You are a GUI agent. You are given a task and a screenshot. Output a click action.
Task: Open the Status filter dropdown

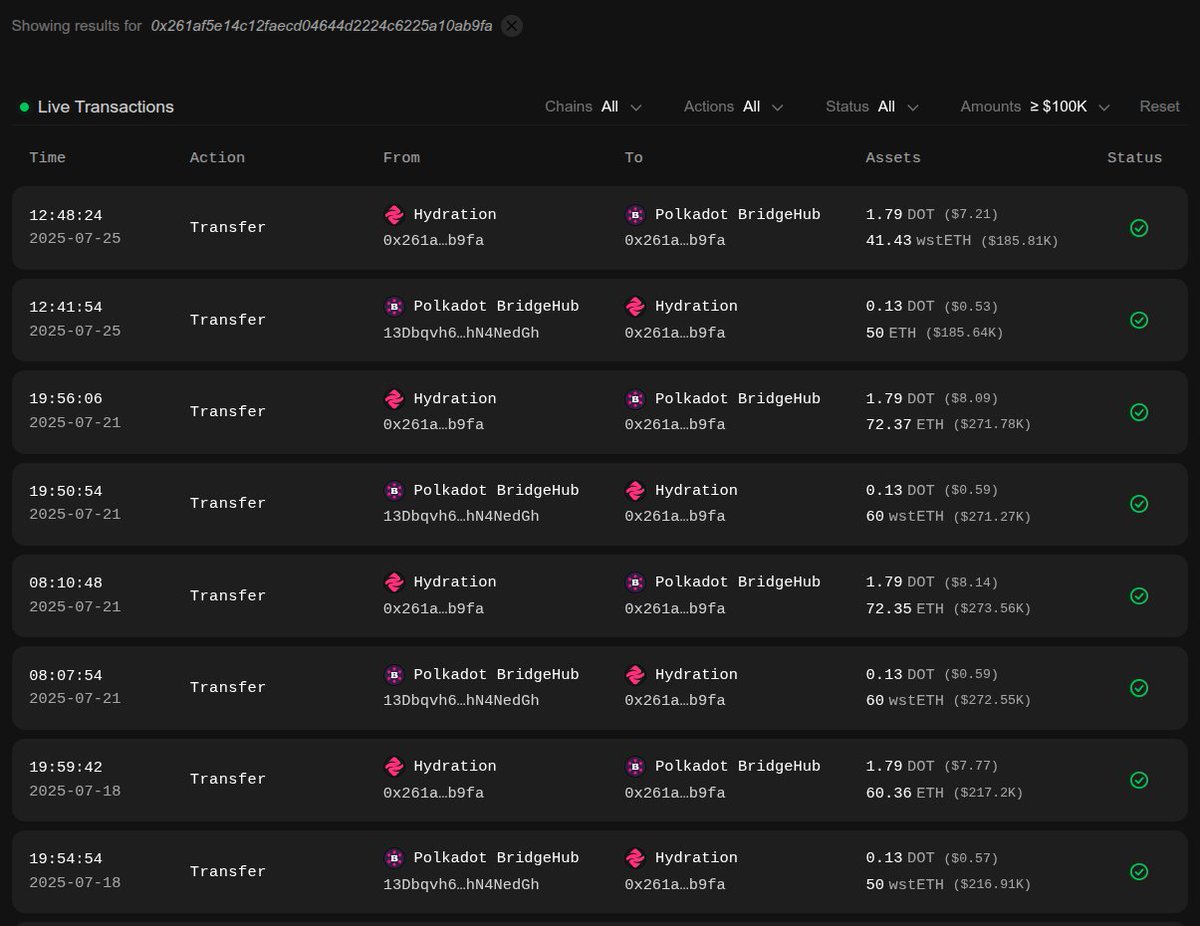[872, 107]
